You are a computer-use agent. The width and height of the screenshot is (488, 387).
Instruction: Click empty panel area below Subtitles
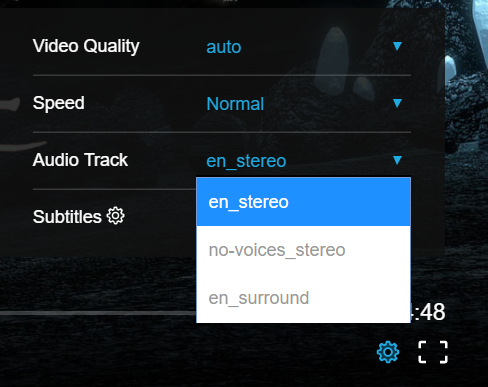click(100, 242)
